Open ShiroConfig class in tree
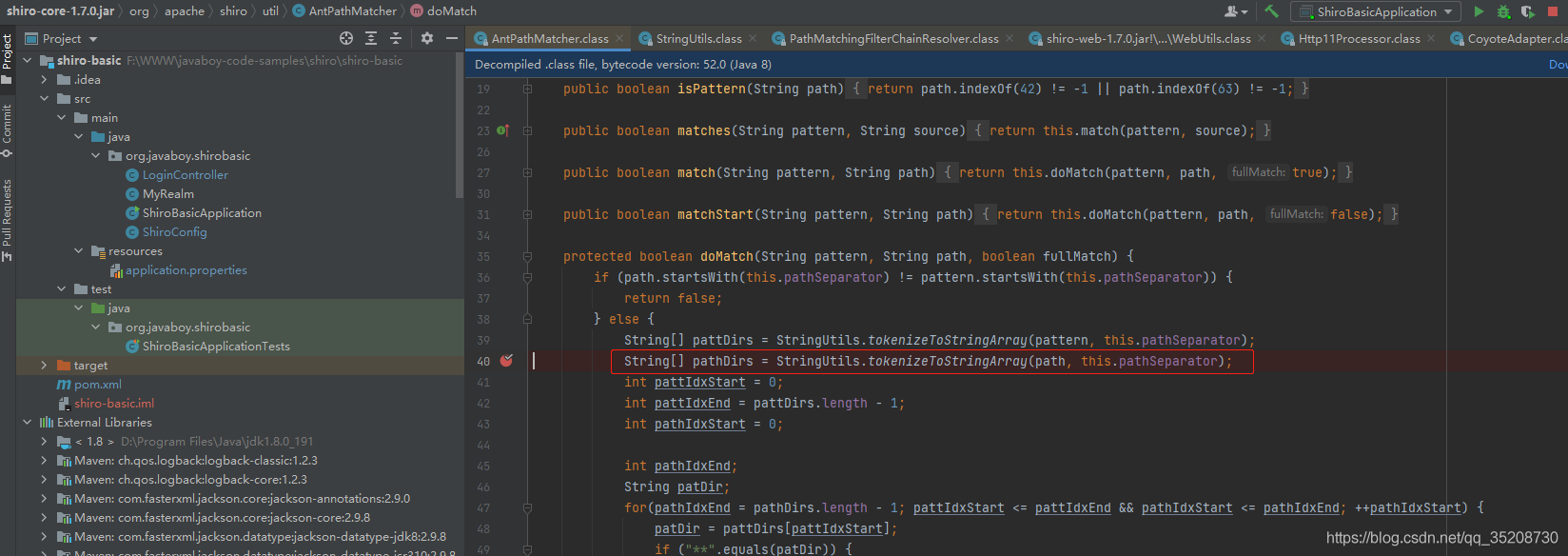 click(x=174, y=231)
